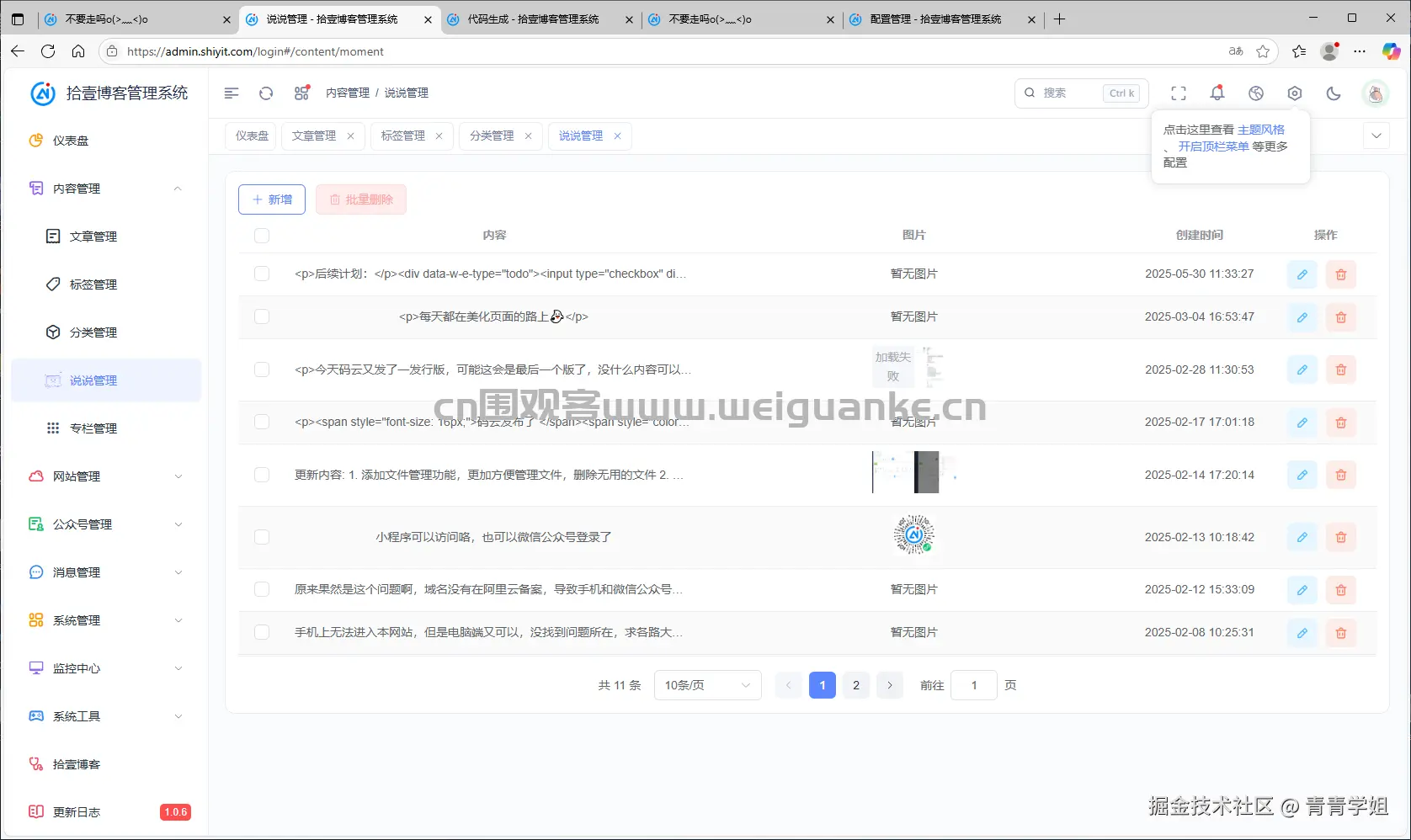Edit the first moment entry with pencil icon

(x=1302, y=274)
